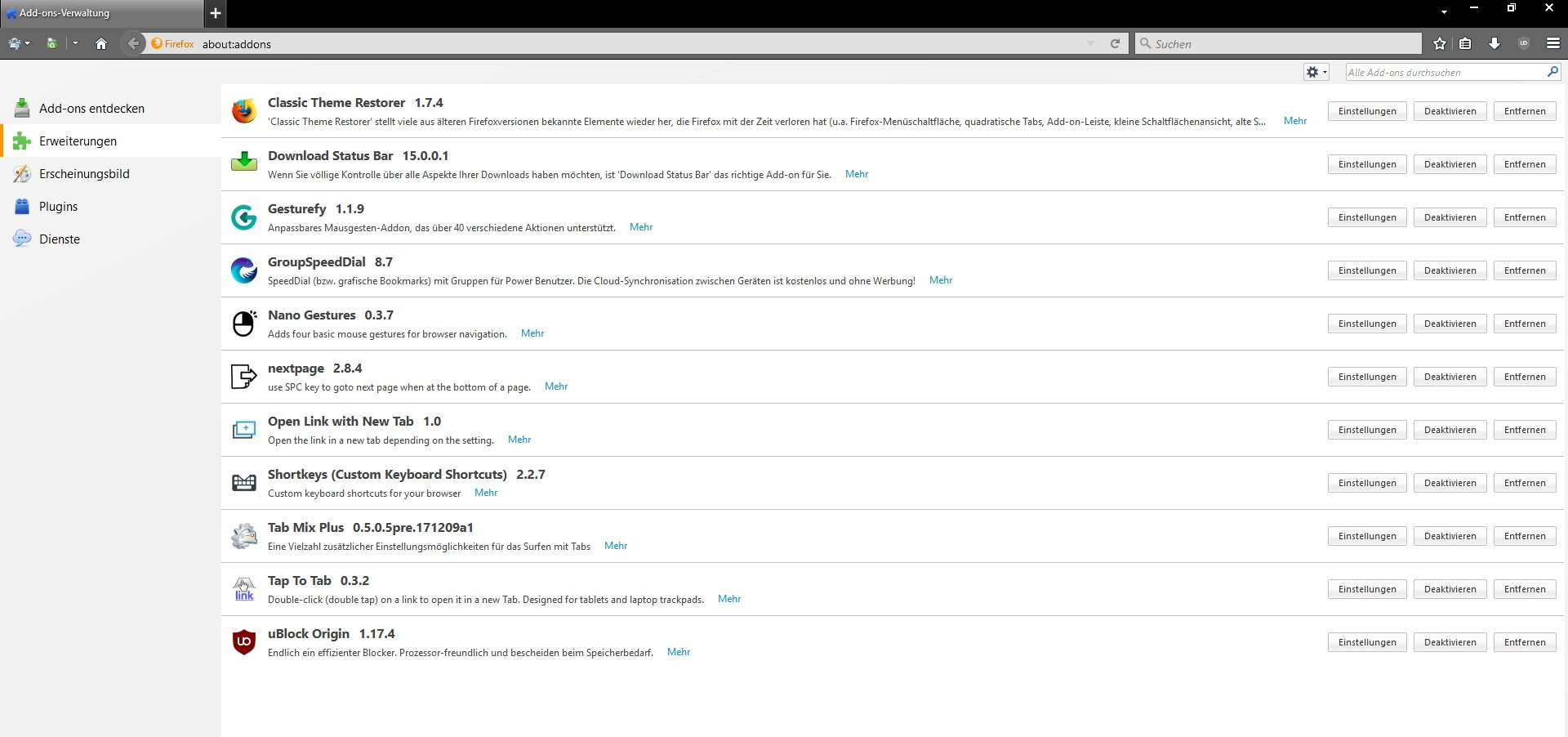Image resolution: width=1568 pixels, height=737 pixels.
Task: Open a new tab with the plus button
Action: (x=216, y=13)
